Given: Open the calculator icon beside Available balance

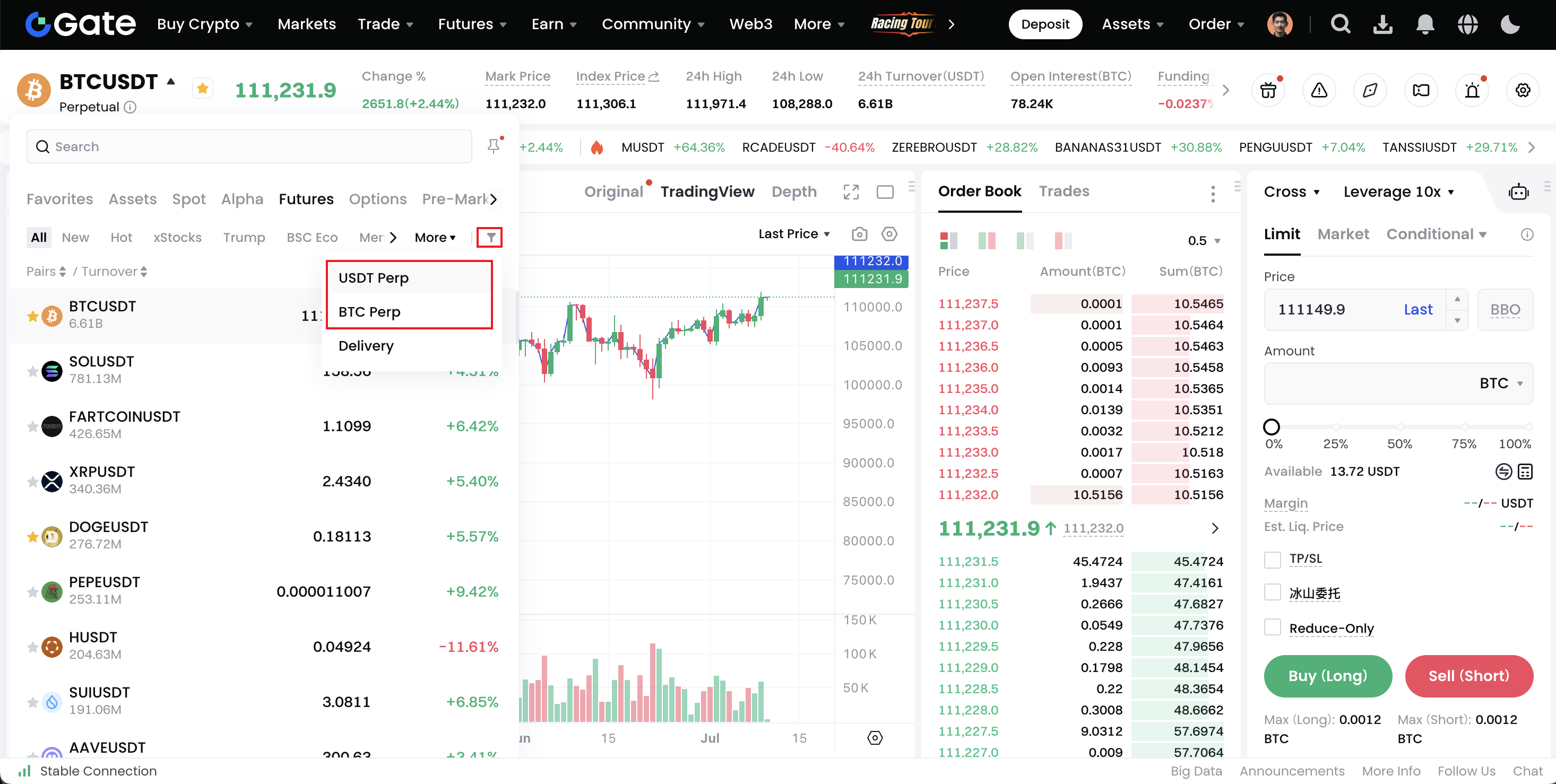Looking at the screenshot, I should click(1525, 472).
